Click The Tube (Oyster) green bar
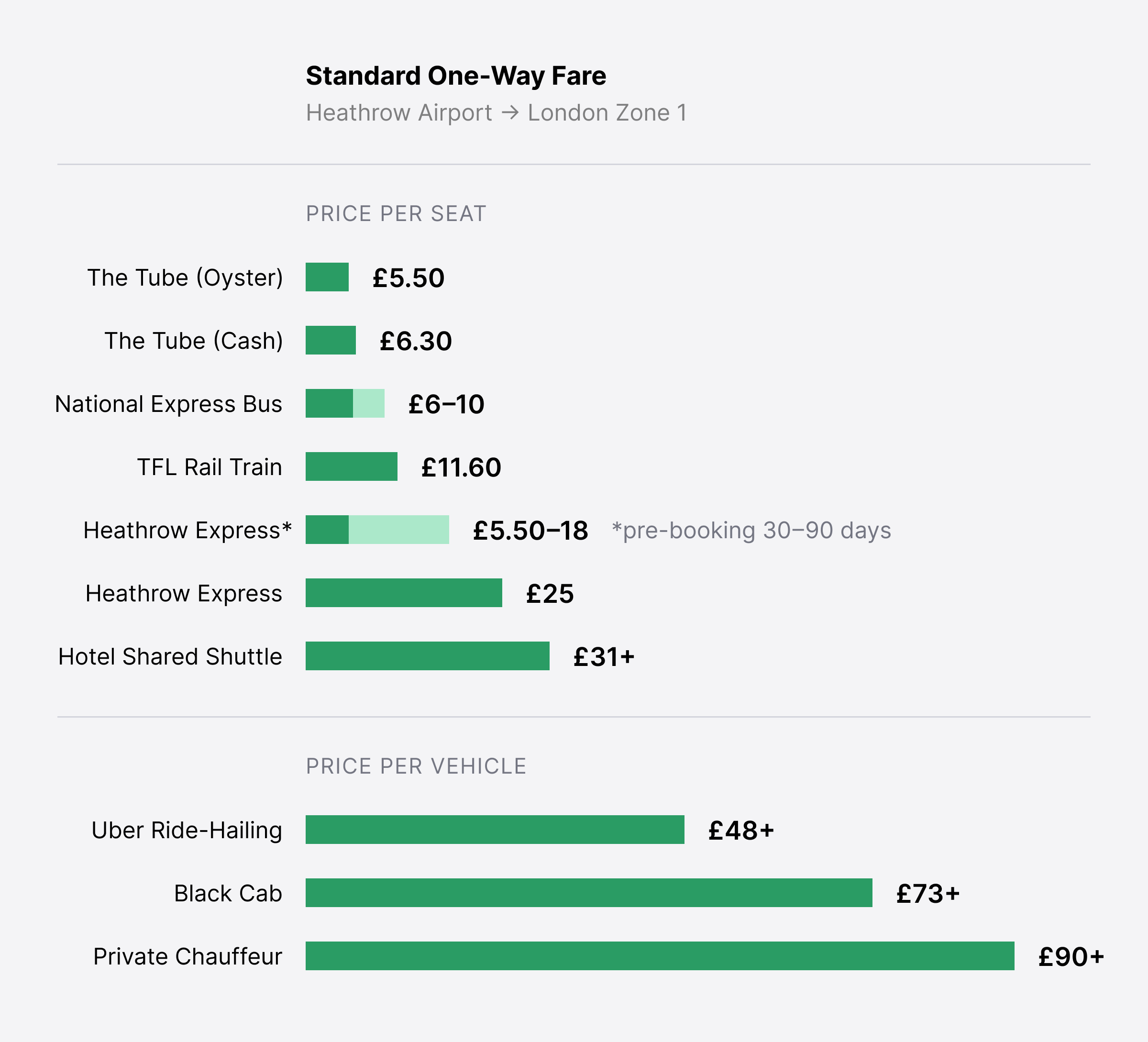Viewport: 1148px width, 1042px height. 327,277
